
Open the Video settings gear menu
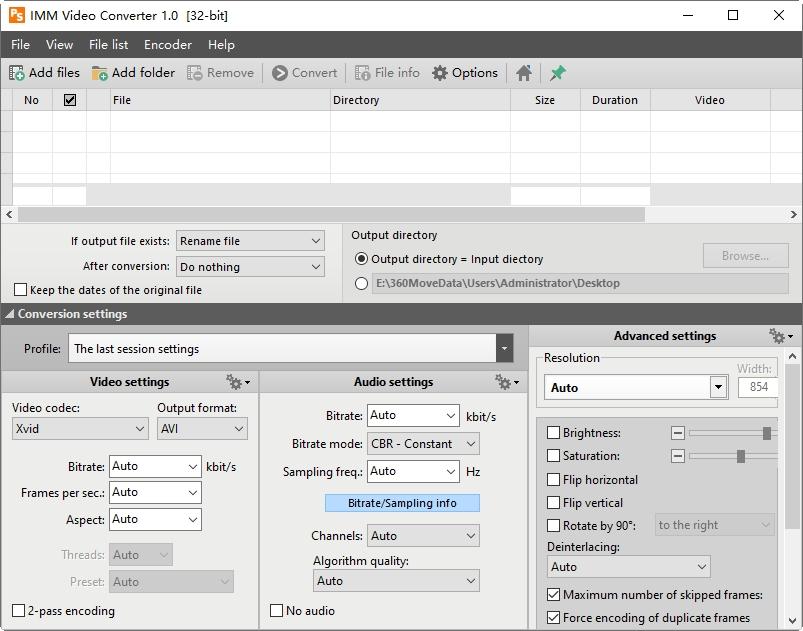238,382
